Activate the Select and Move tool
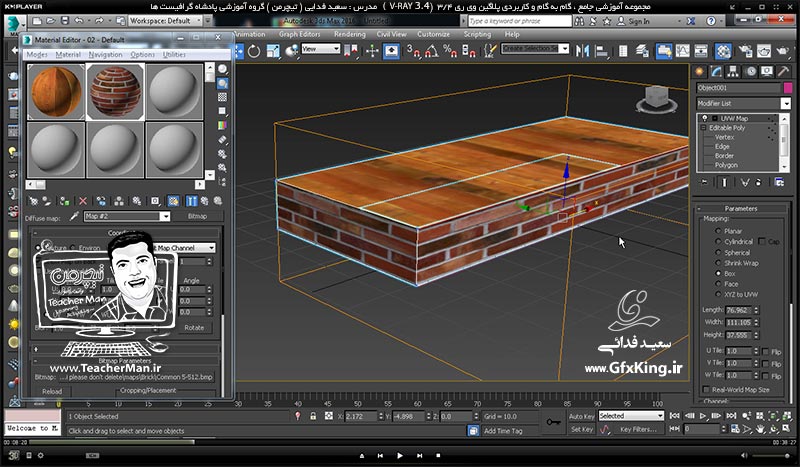The height and width of the screenshot is (467, 800). (x=239, y=51)
